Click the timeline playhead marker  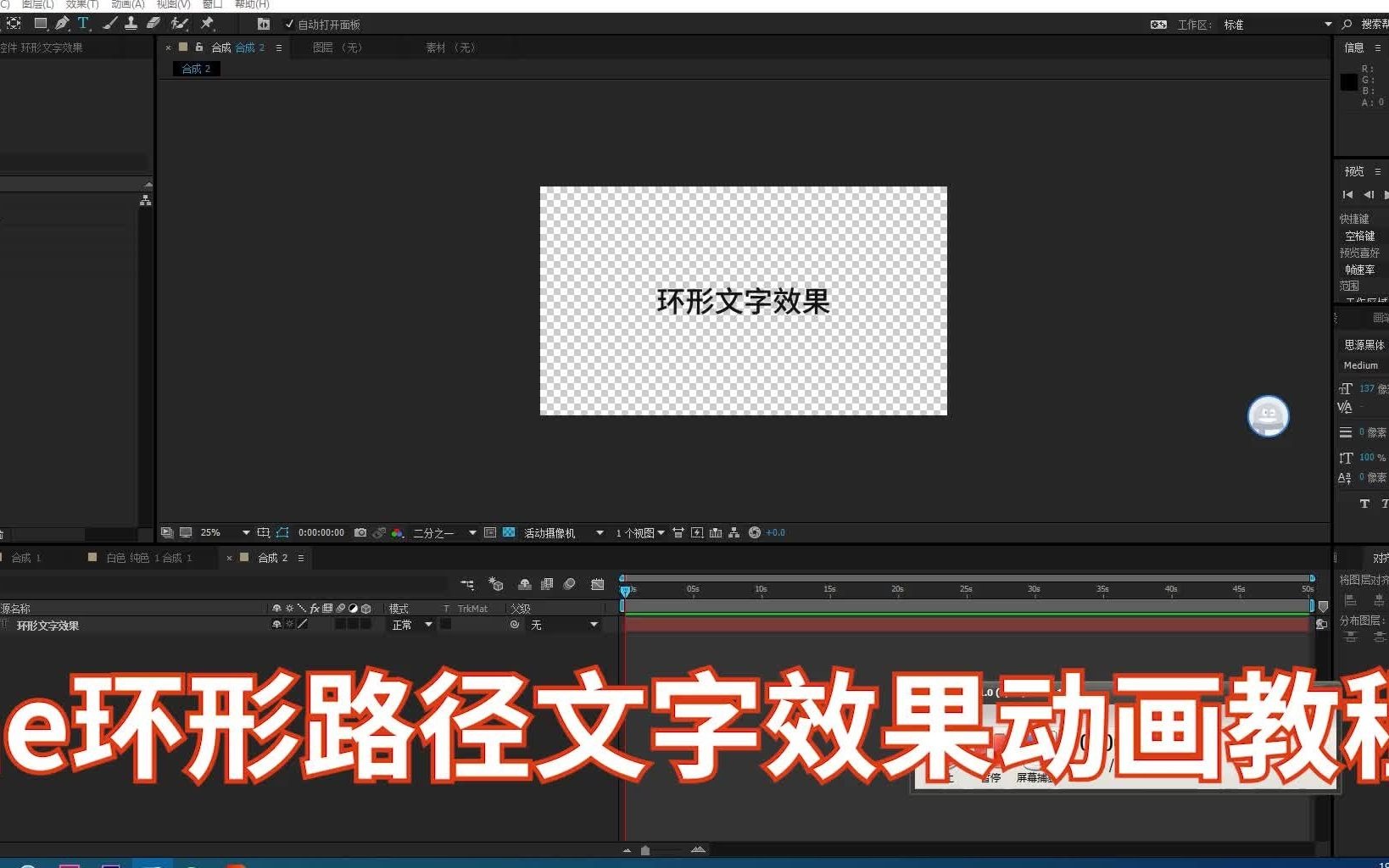[x=625, y=591]
